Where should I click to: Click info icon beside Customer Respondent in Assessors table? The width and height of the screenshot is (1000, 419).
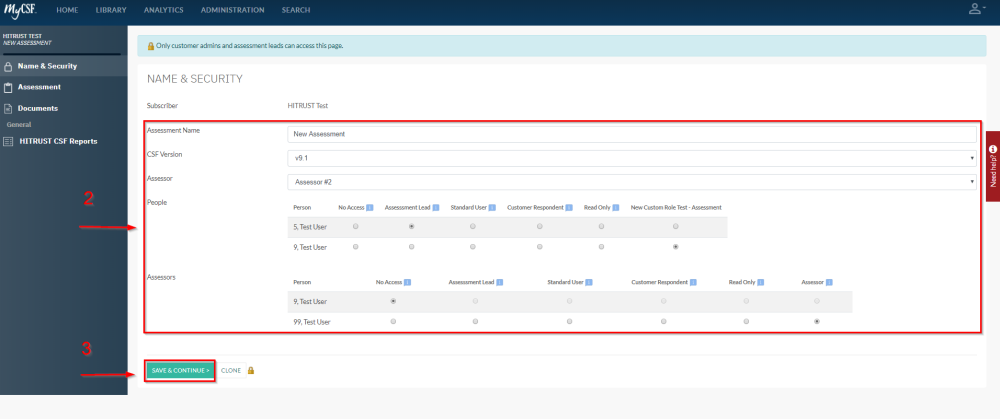pyautogui.click(x=693, y=282)
